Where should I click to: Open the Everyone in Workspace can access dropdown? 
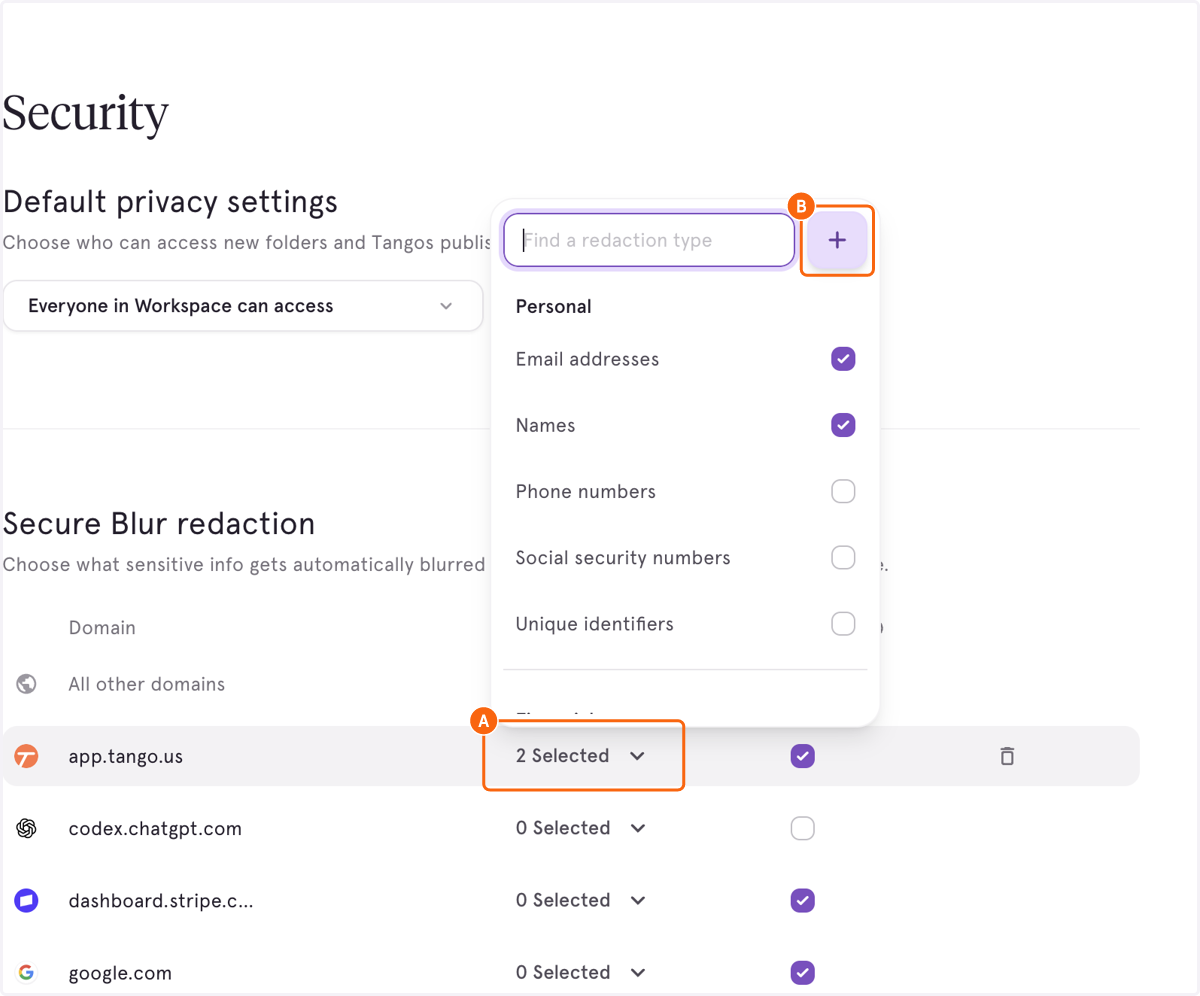coord(243,306)
